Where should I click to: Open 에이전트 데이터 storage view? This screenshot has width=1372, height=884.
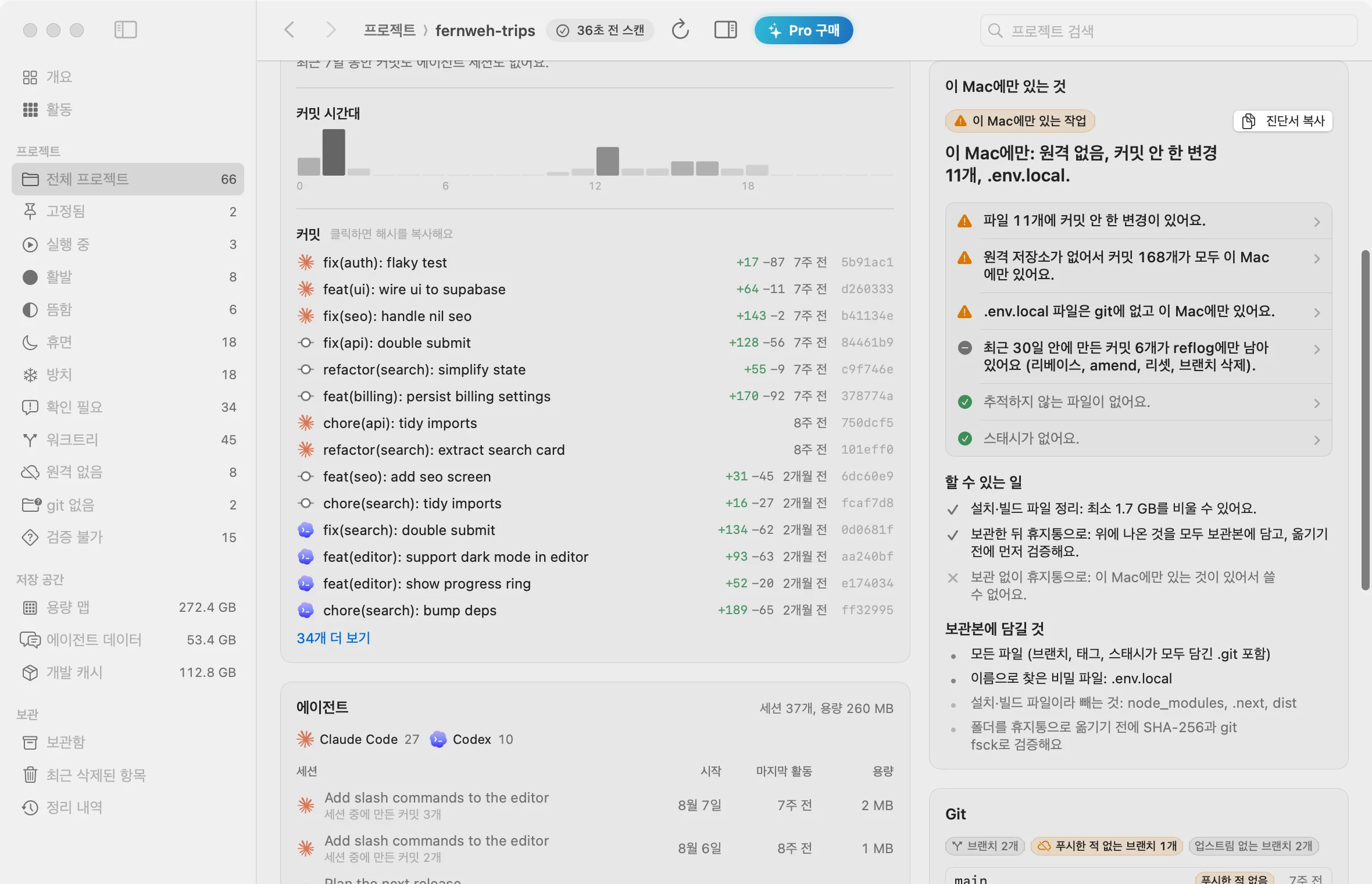point(128,640)
